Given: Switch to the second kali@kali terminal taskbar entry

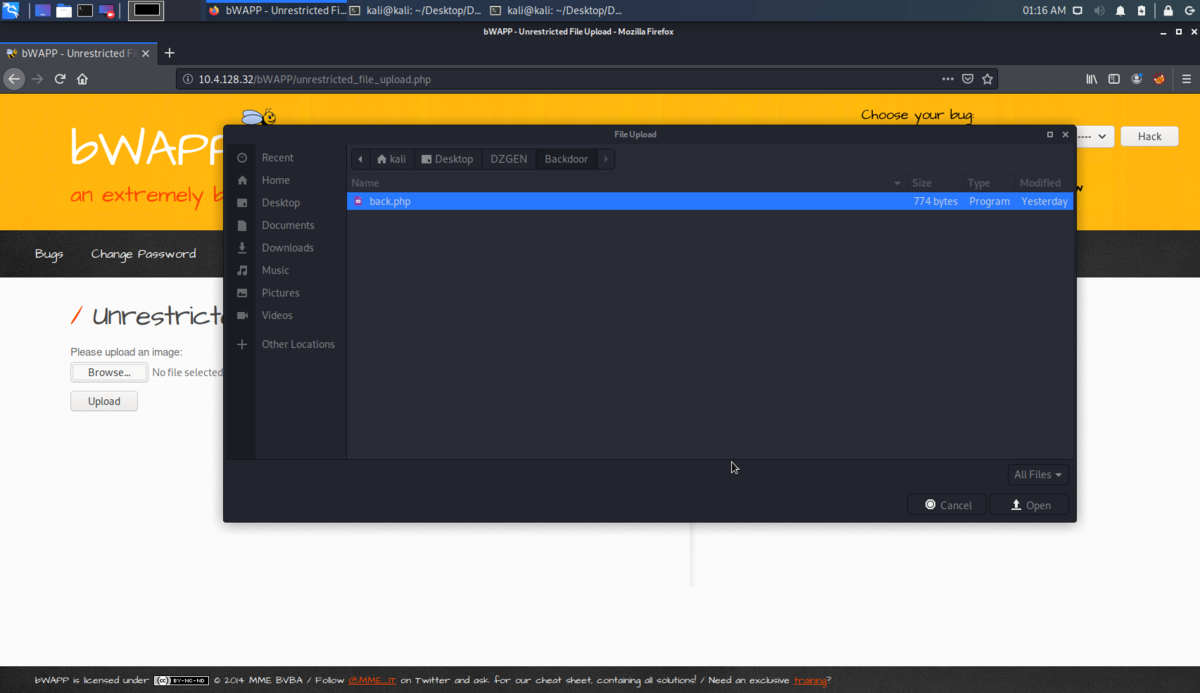Looking at the screenshot, I should point(555,11).
